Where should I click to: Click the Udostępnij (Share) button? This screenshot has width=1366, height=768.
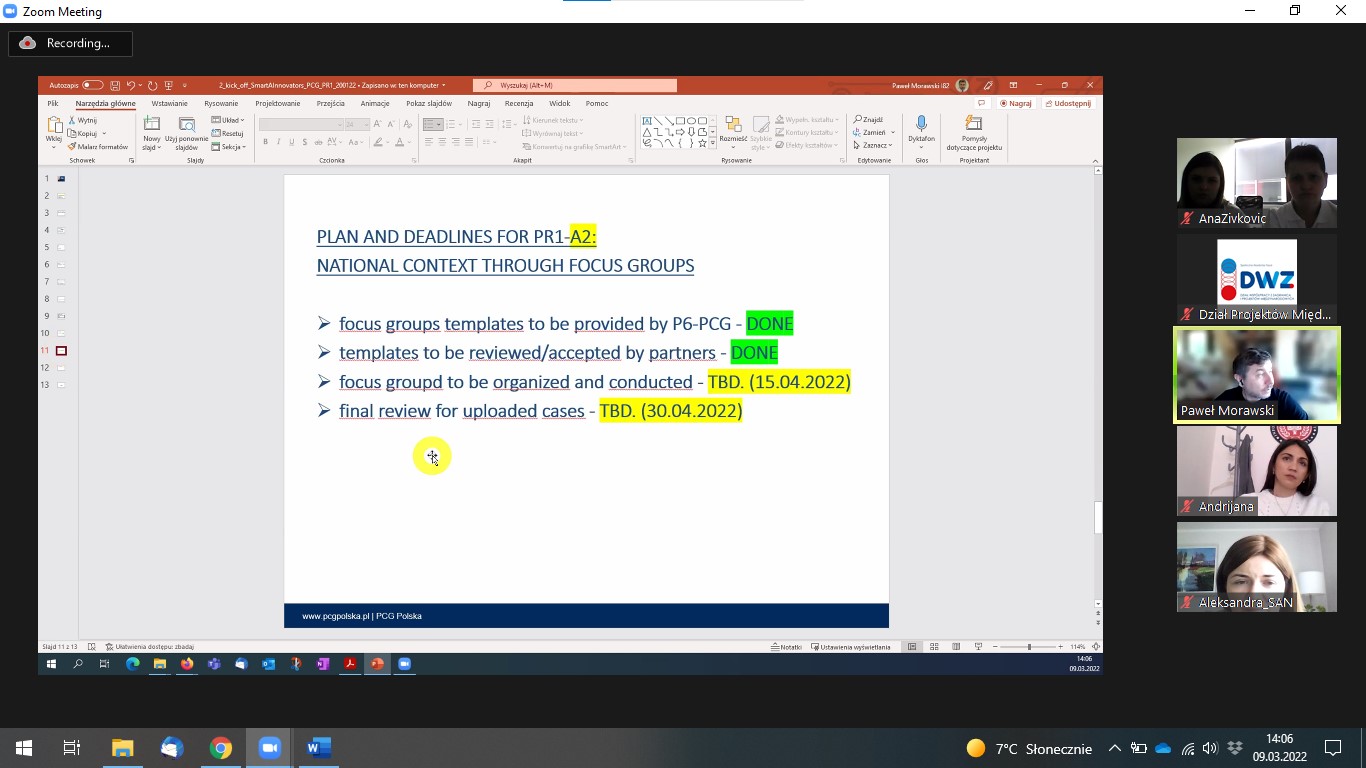tap(1068, 103)
